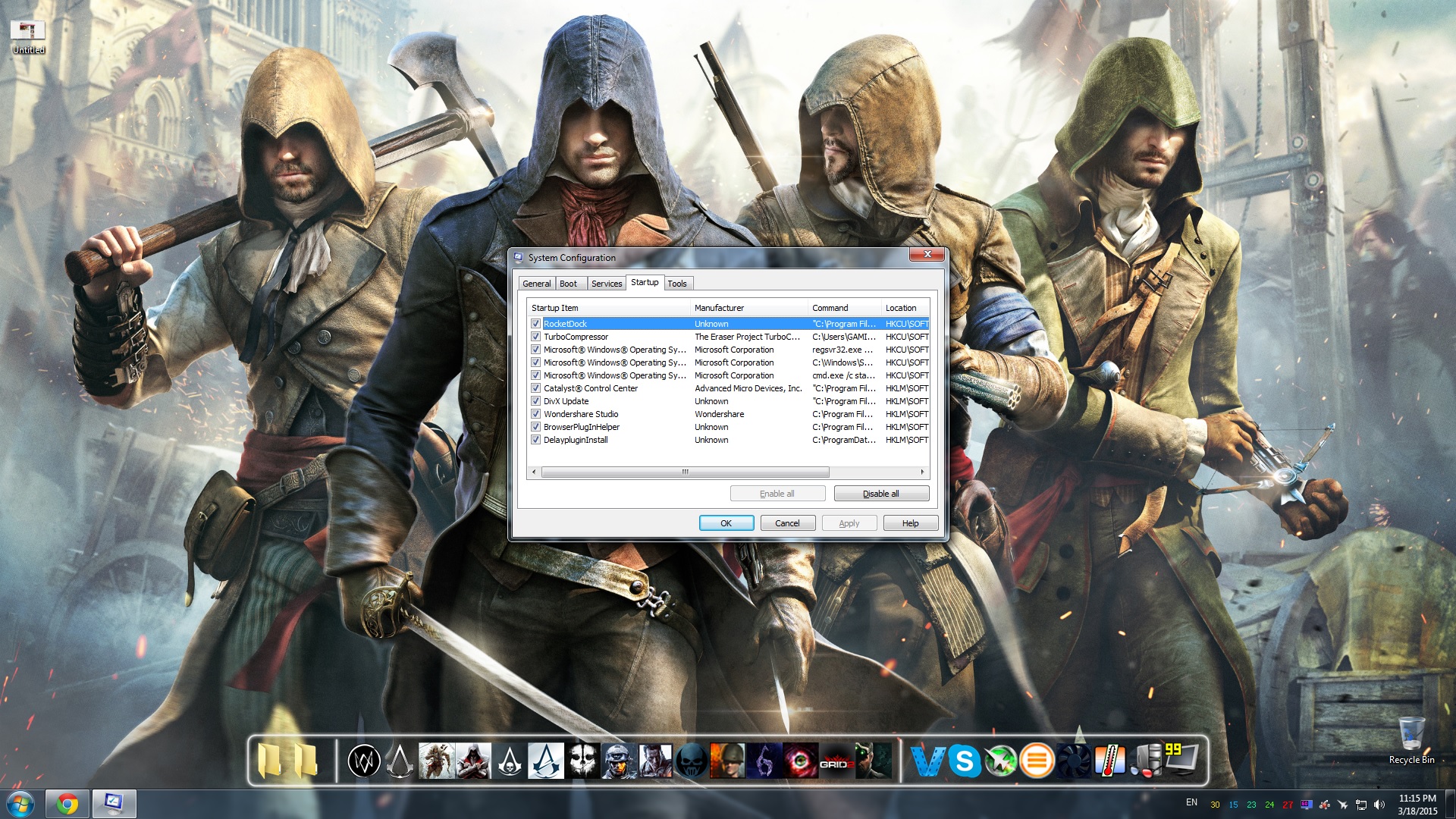Open Google Chrome from the taskbar

(x=67, y=804)
